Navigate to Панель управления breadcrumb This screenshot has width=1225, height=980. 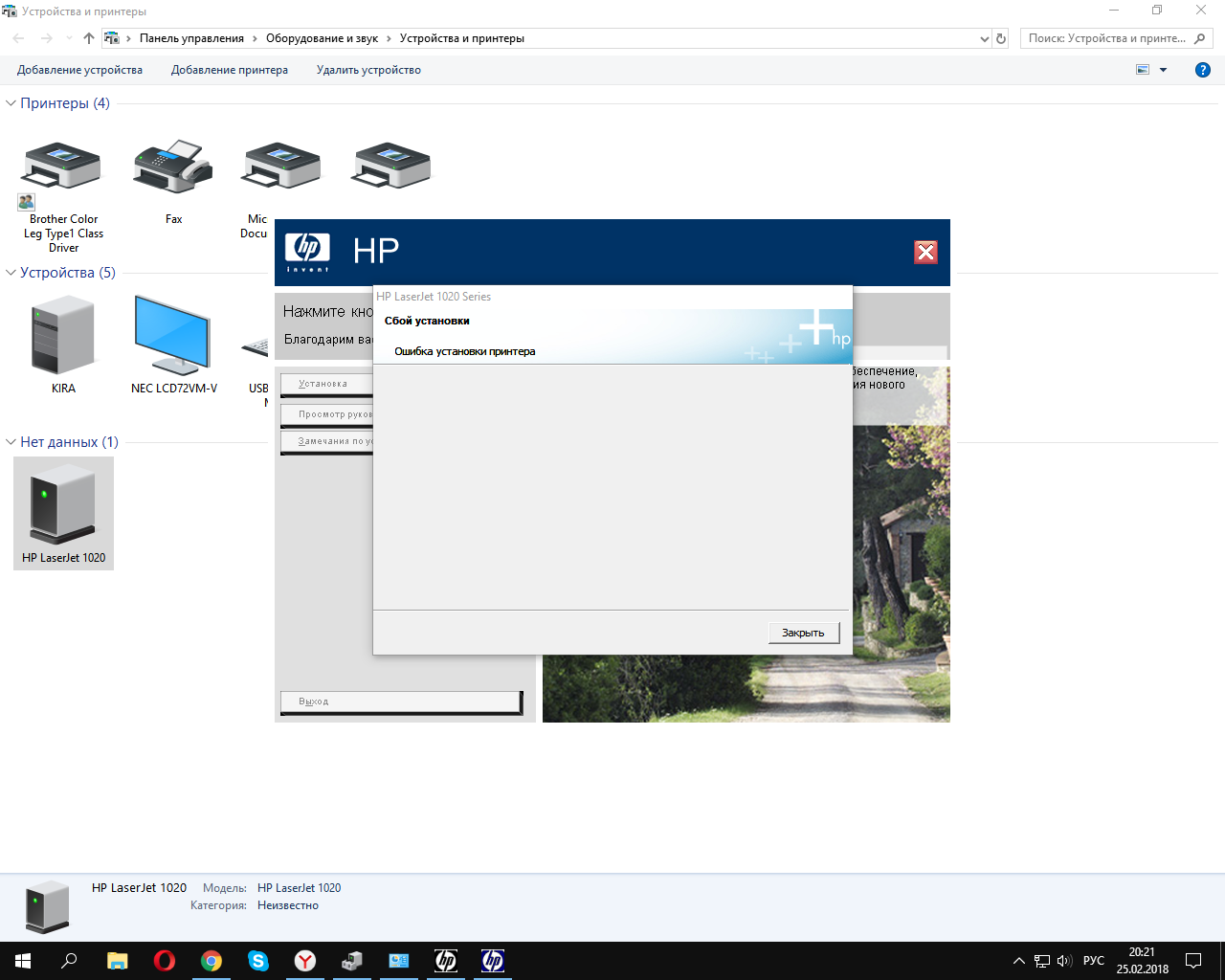191,38
